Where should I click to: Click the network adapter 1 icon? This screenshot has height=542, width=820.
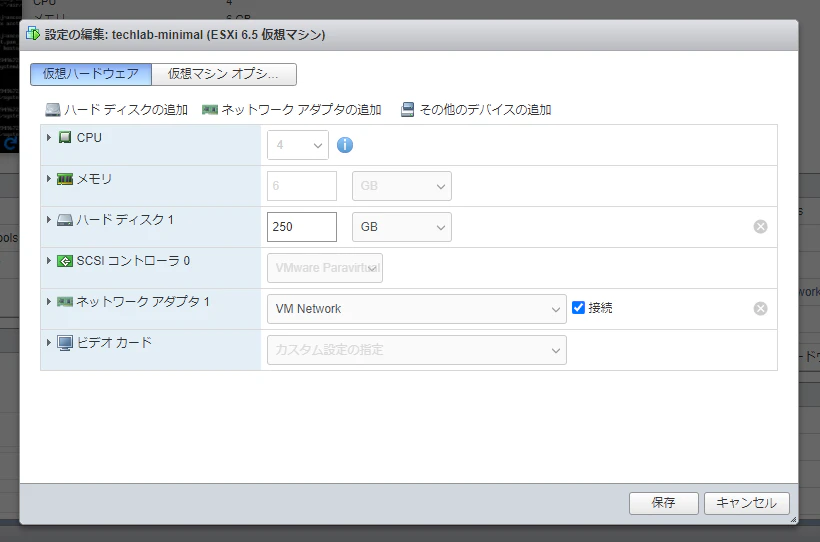[x=65, y=302]
